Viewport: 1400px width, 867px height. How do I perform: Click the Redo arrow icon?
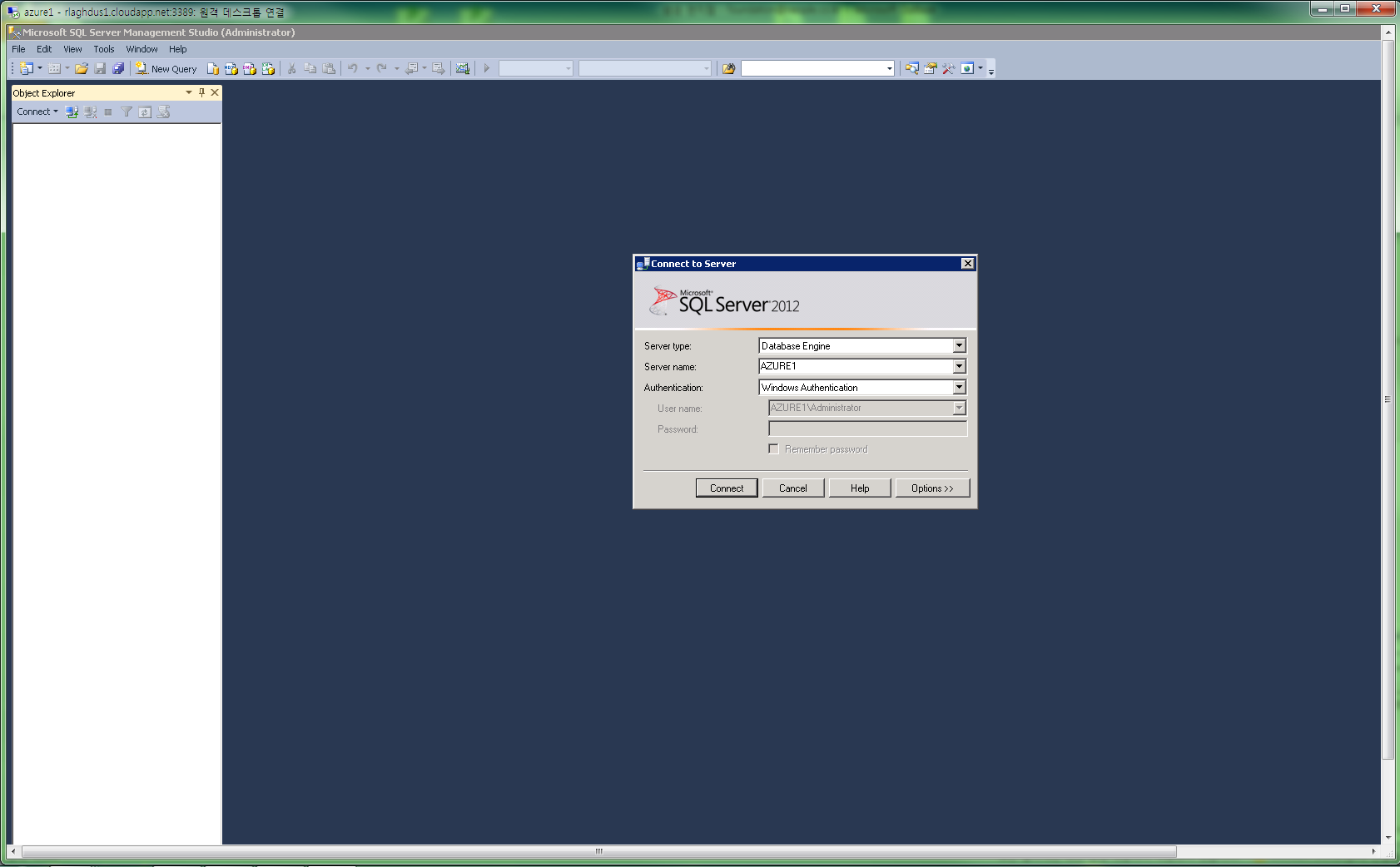click(382, 68)
